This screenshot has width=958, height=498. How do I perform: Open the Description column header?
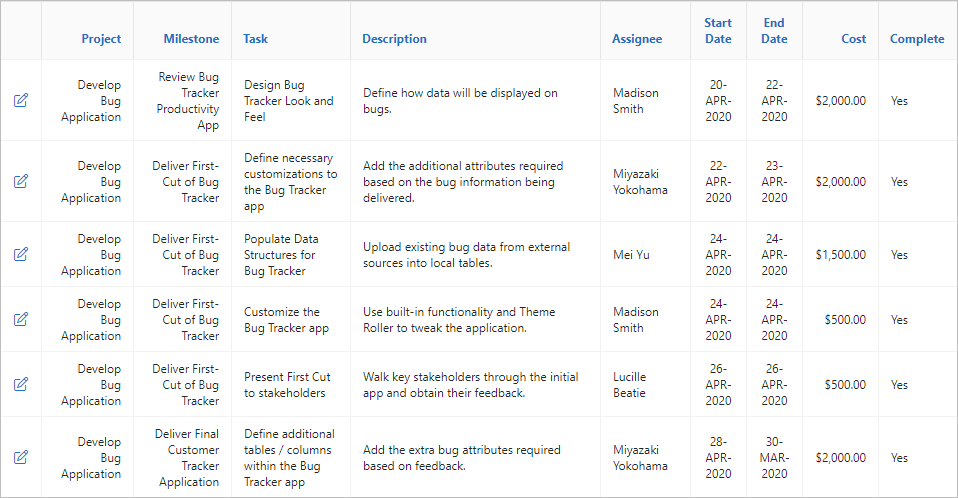[395, 38]
